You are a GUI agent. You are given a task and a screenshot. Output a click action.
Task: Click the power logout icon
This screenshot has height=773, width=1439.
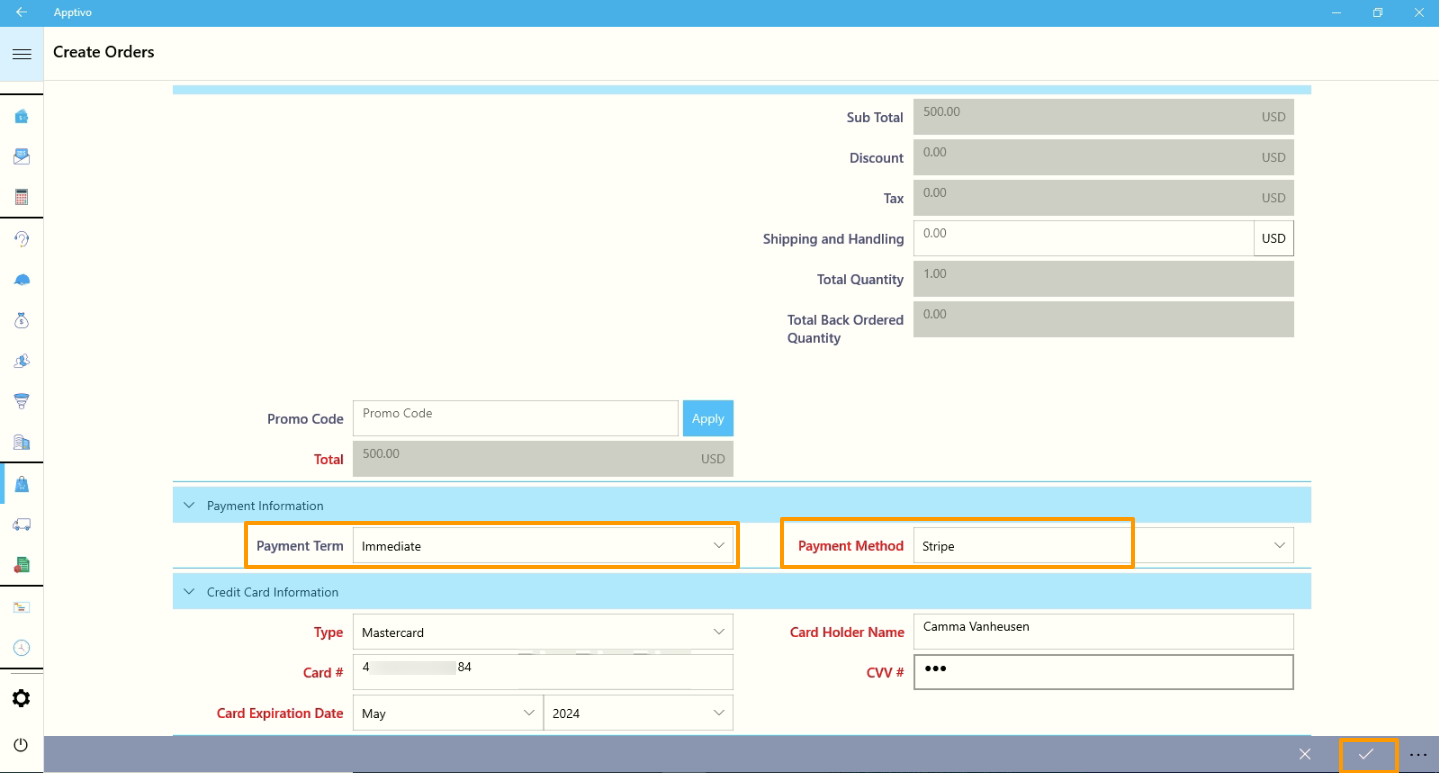coord(21,745)
